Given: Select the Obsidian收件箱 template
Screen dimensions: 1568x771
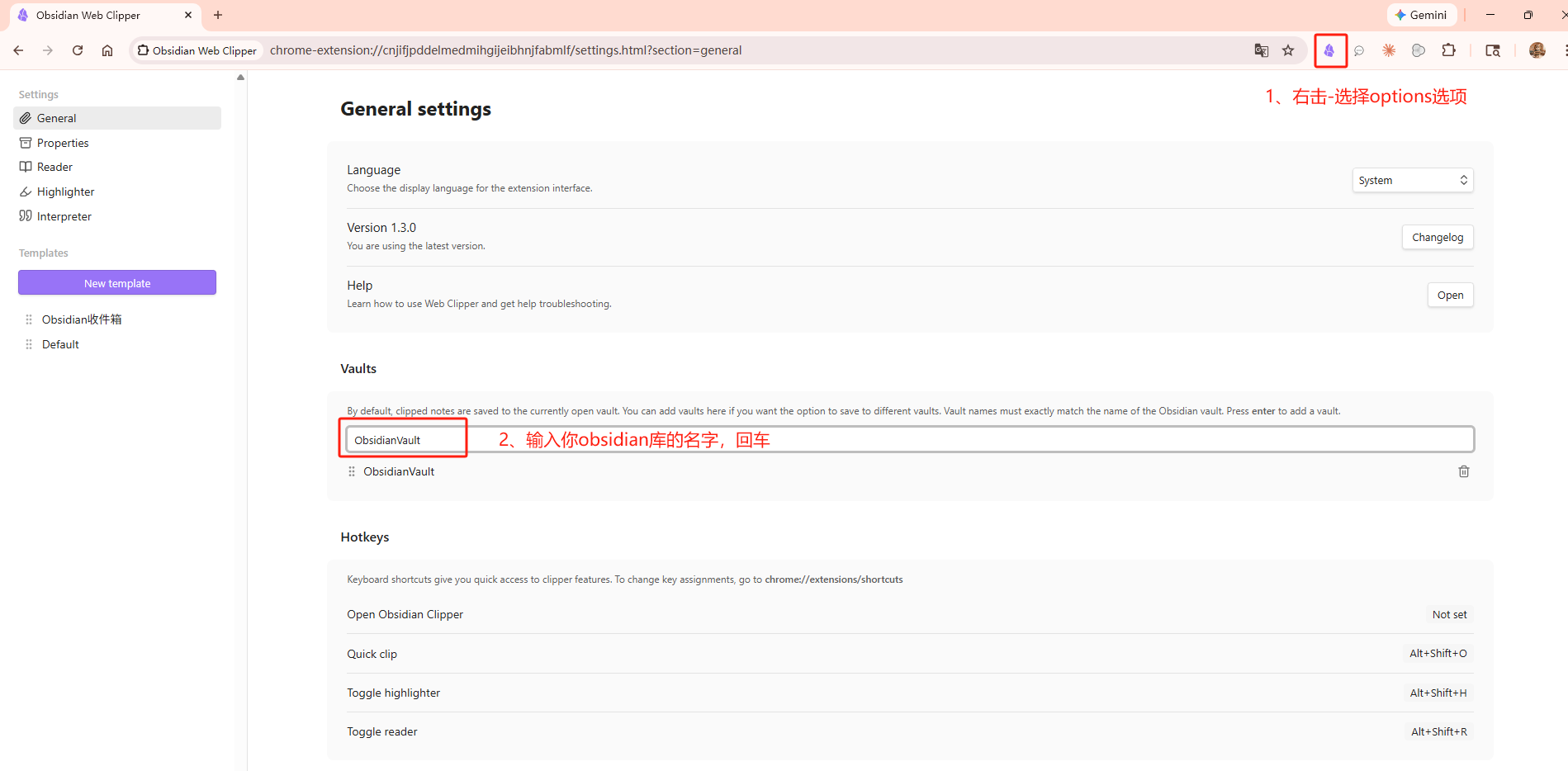Looking at the screenshot, I should coord(82,319).
